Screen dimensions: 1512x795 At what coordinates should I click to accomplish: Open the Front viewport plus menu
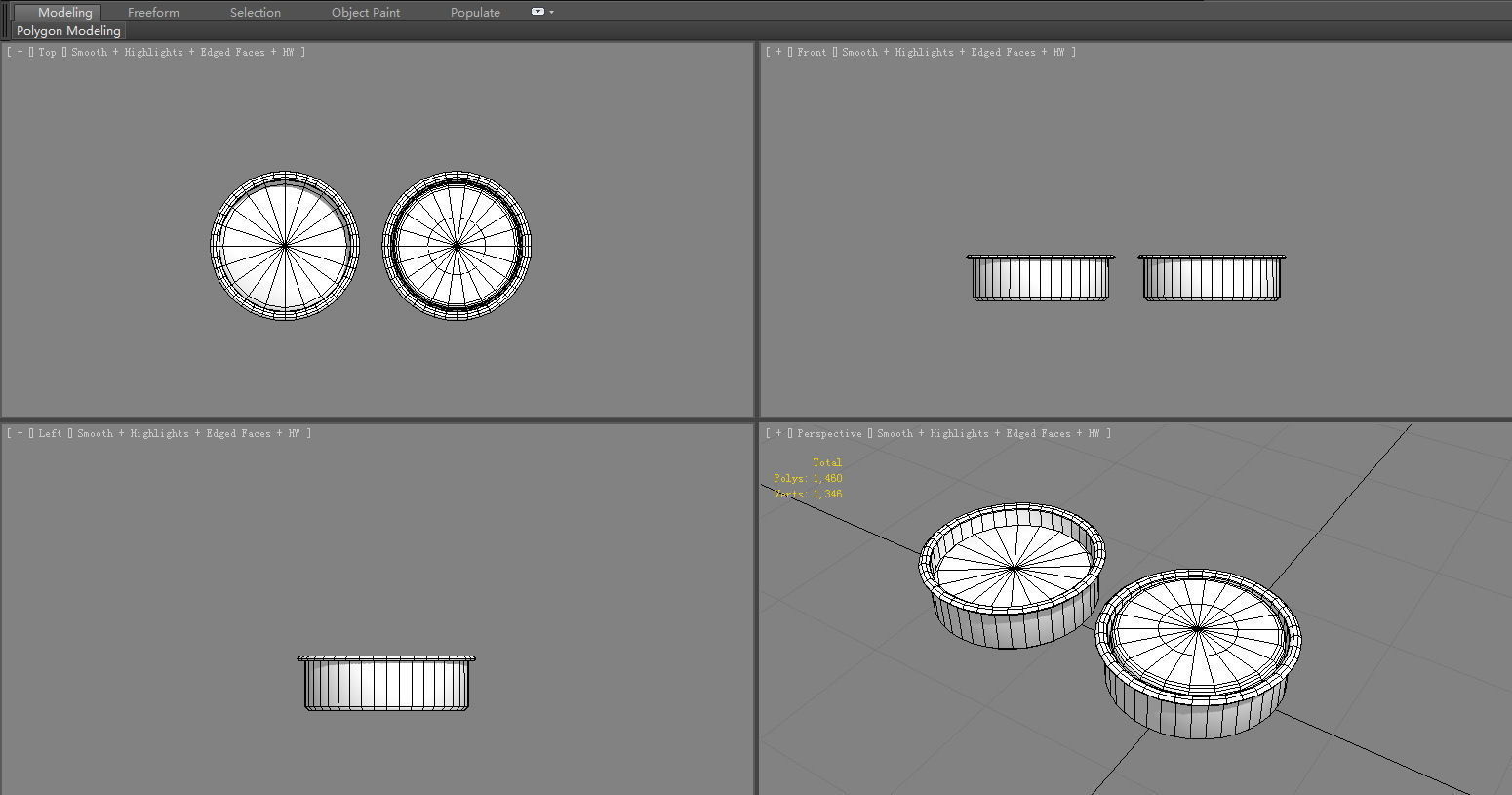(778, 52)
